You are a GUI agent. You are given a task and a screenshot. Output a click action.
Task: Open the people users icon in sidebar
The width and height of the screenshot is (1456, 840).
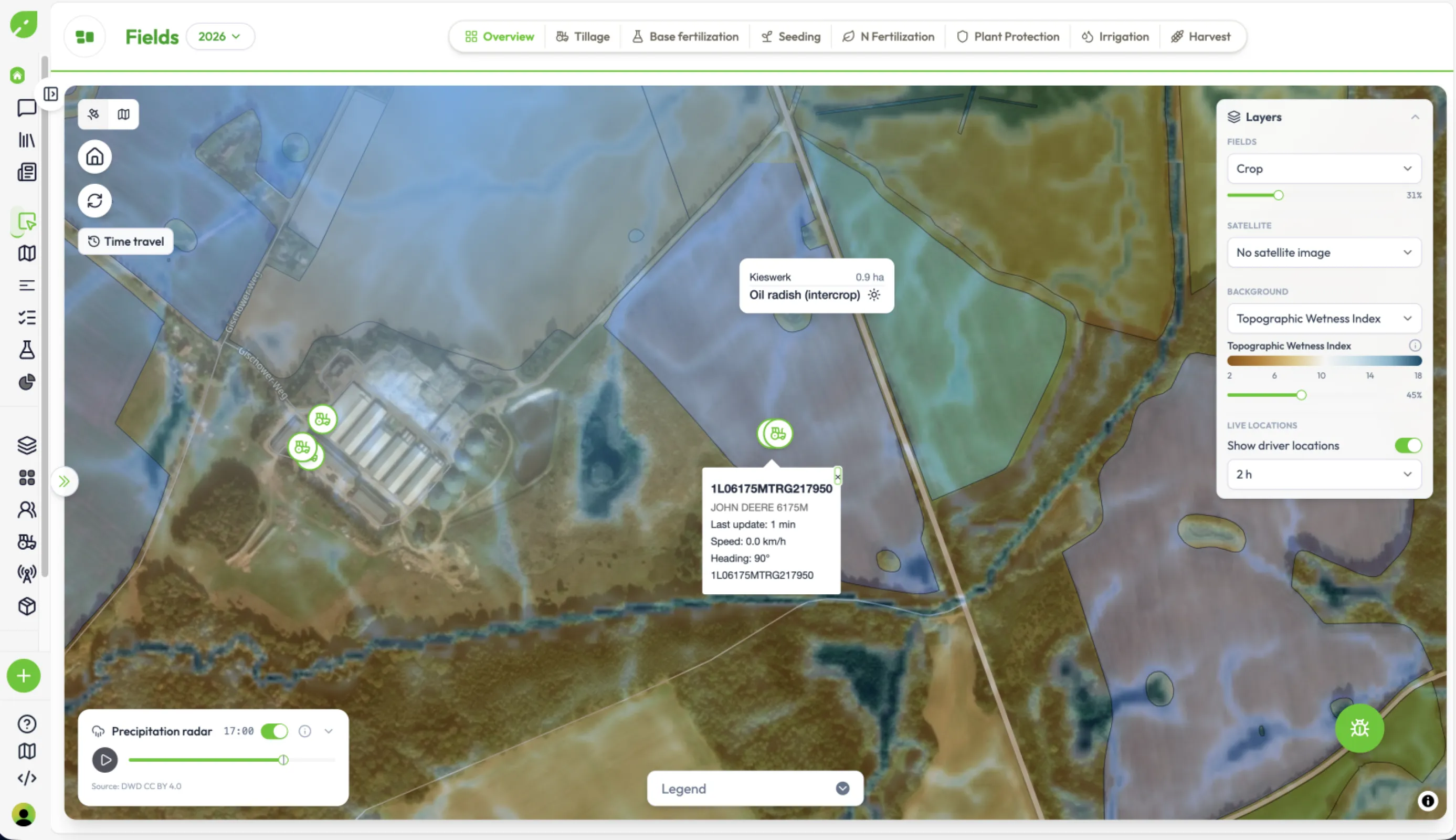click(x=27, y=509)
